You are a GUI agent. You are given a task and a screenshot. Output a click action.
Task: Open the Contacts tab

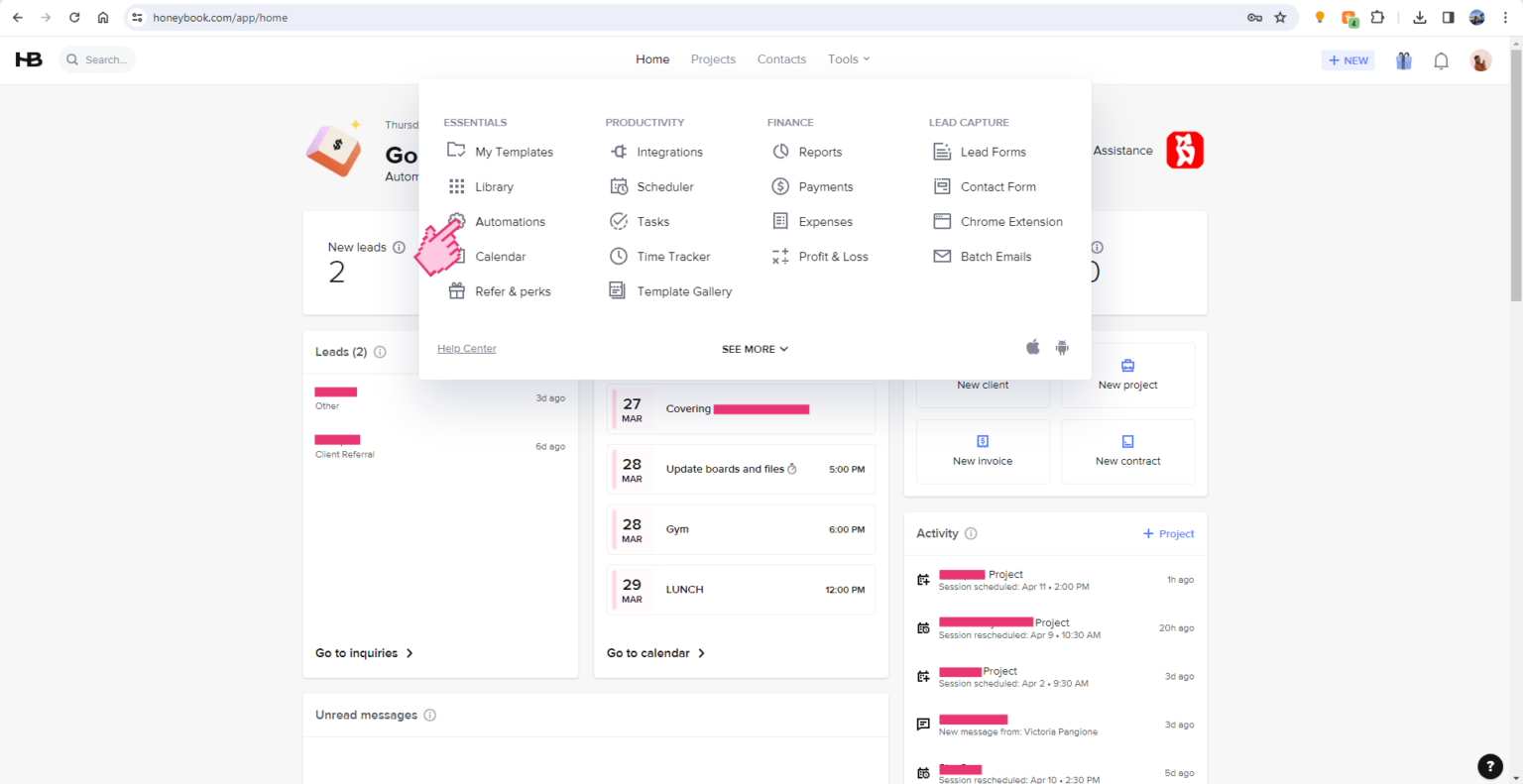click(x=781, y=59)
